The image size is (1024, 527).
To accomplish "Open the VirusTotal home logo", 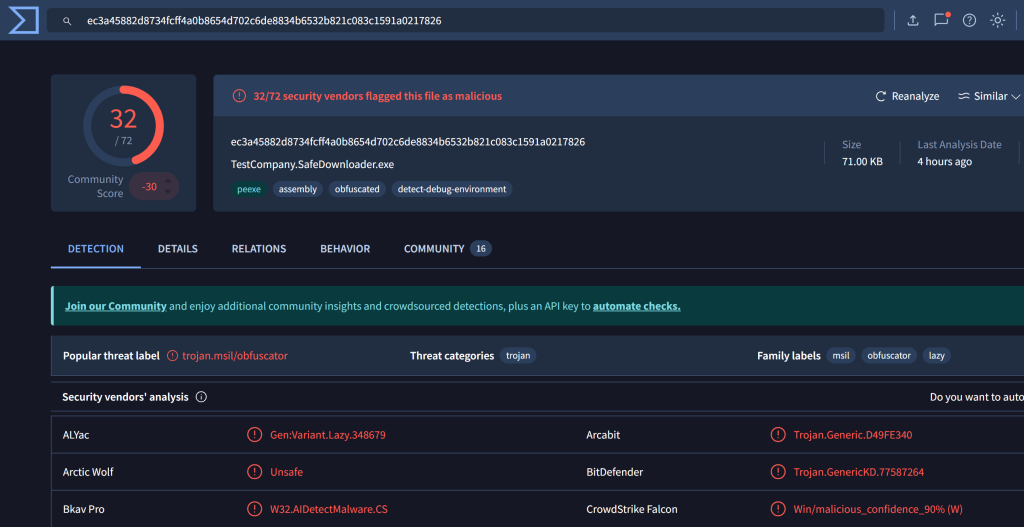I will coord(24,20).
